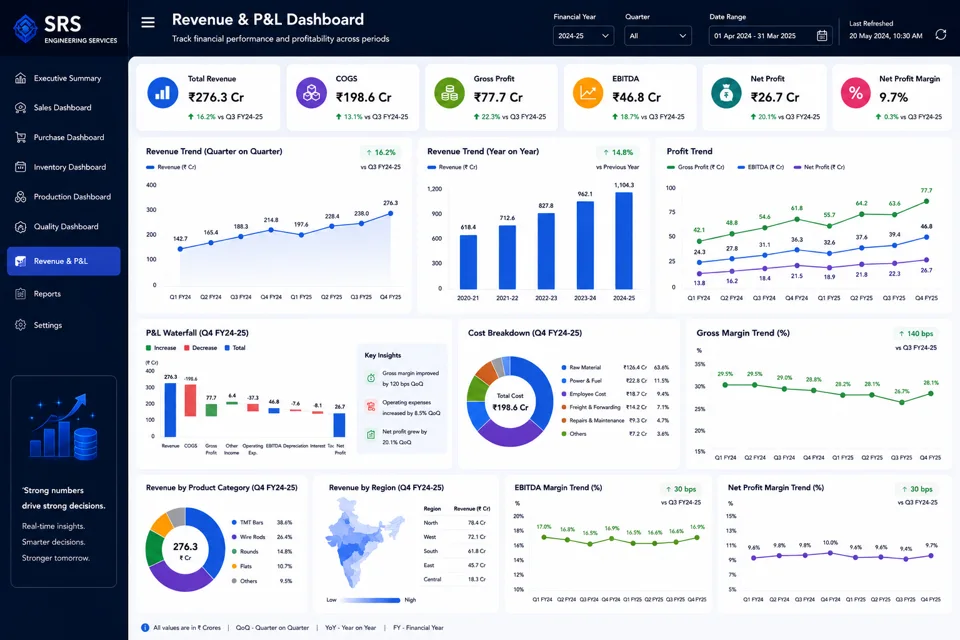Click the growth chart illustration in sidebar
This screenshot has height=640, width=960.
click(63, 427)
